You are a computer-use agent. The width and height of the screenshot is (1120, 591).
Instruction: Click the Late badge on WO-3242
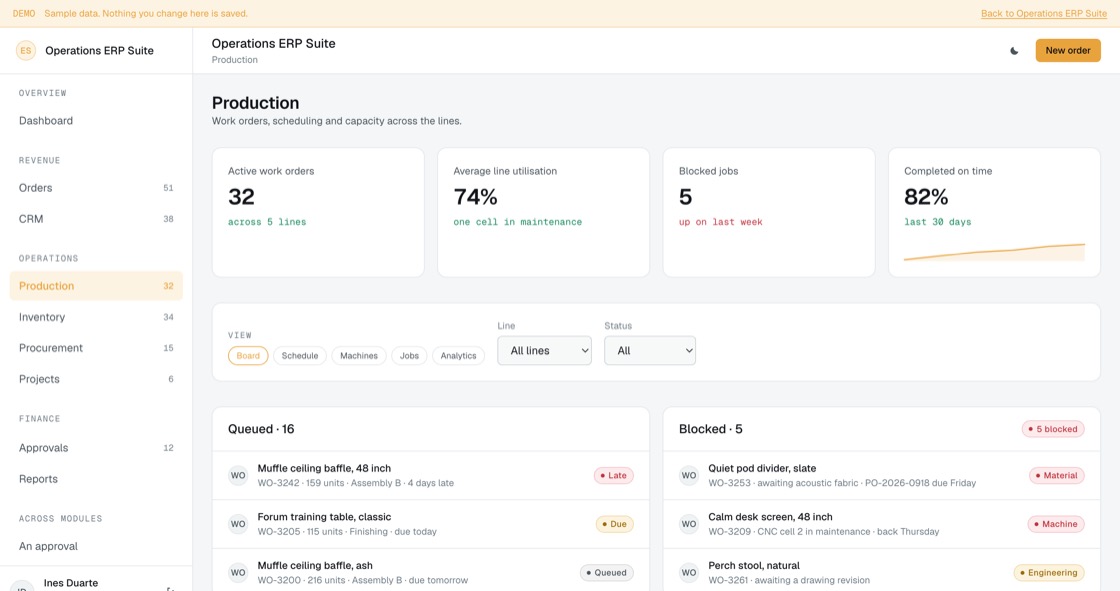click(614, 475)
